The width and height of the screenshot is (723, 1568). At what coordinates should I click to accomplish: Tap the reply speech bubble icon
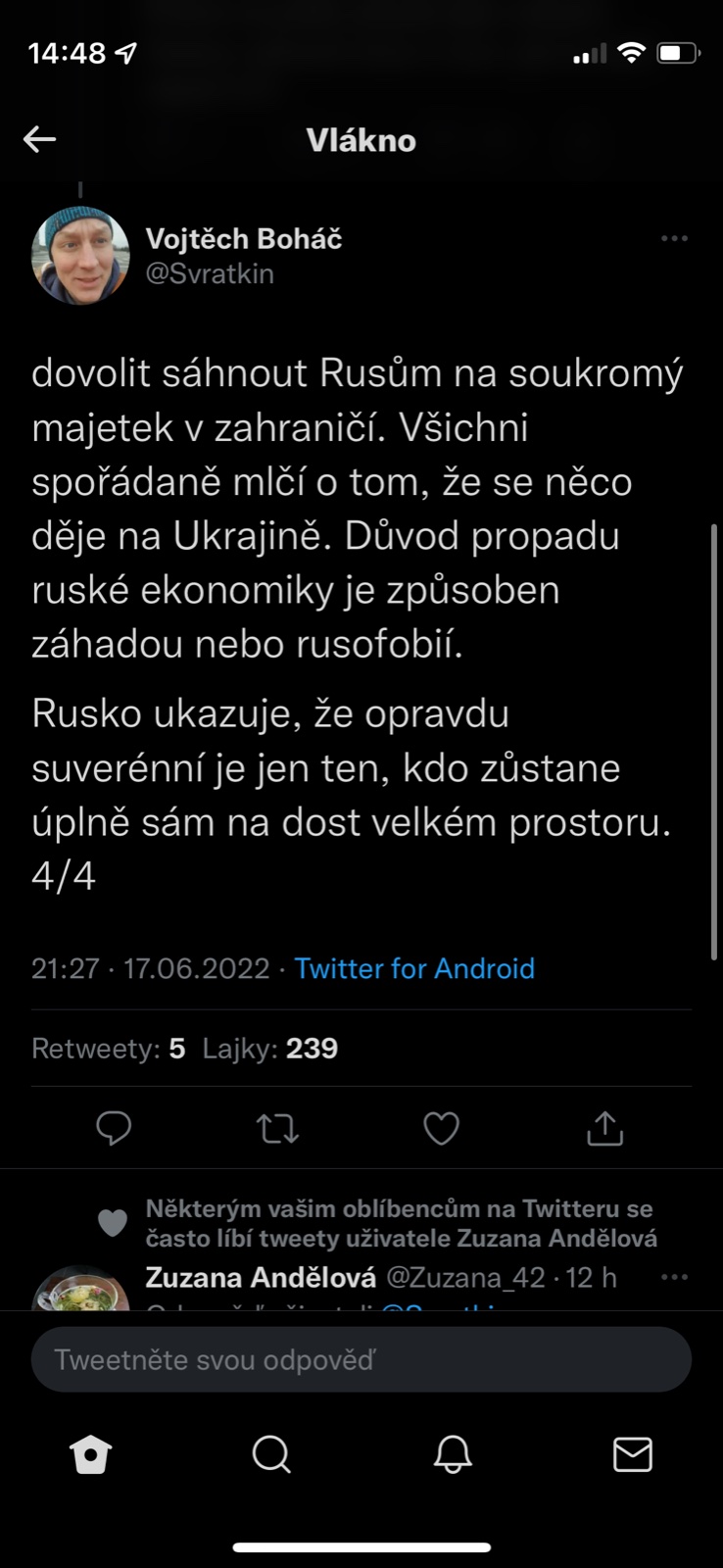pyautogui.click(x=114, y=1129)
